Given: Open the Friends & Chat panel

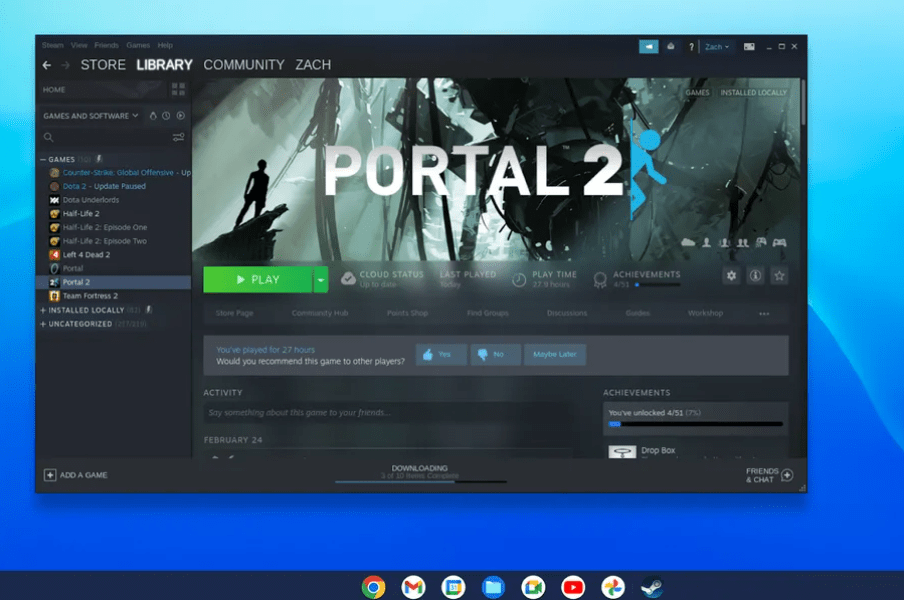Looking at the screenshot, I should [762, 474].
